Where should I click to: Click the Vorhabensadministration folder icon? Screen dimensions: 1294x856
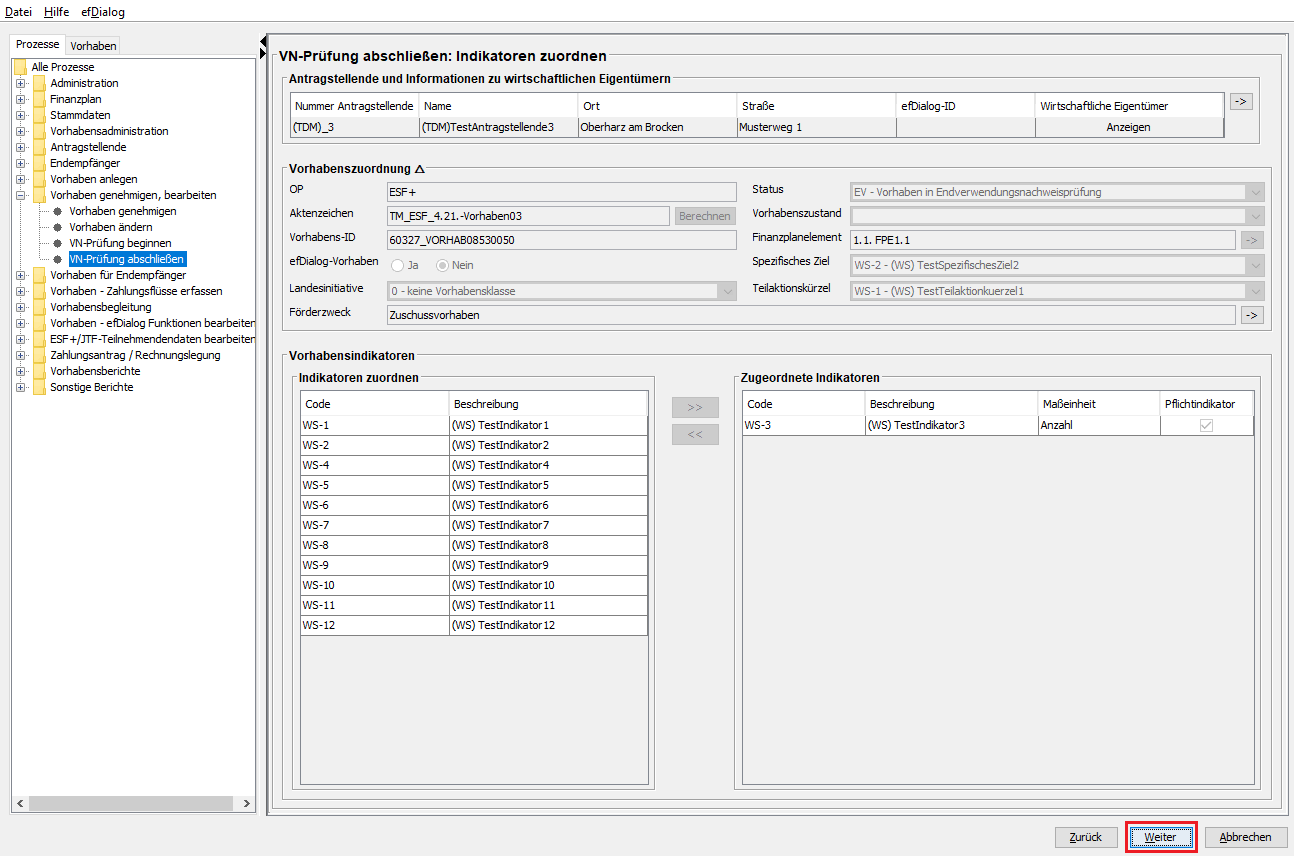point(39,131)
